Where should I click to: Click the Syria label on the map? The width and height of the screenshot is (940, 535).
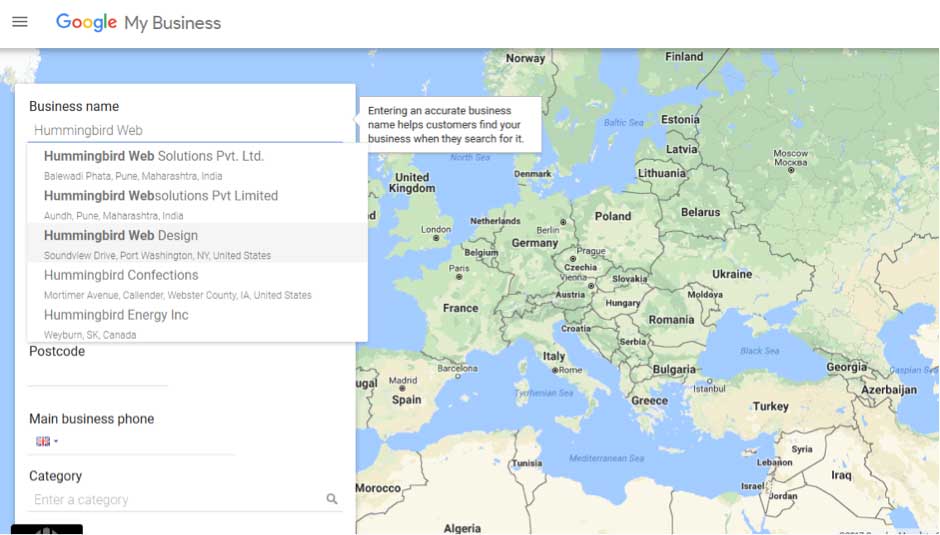pos(802,449)
